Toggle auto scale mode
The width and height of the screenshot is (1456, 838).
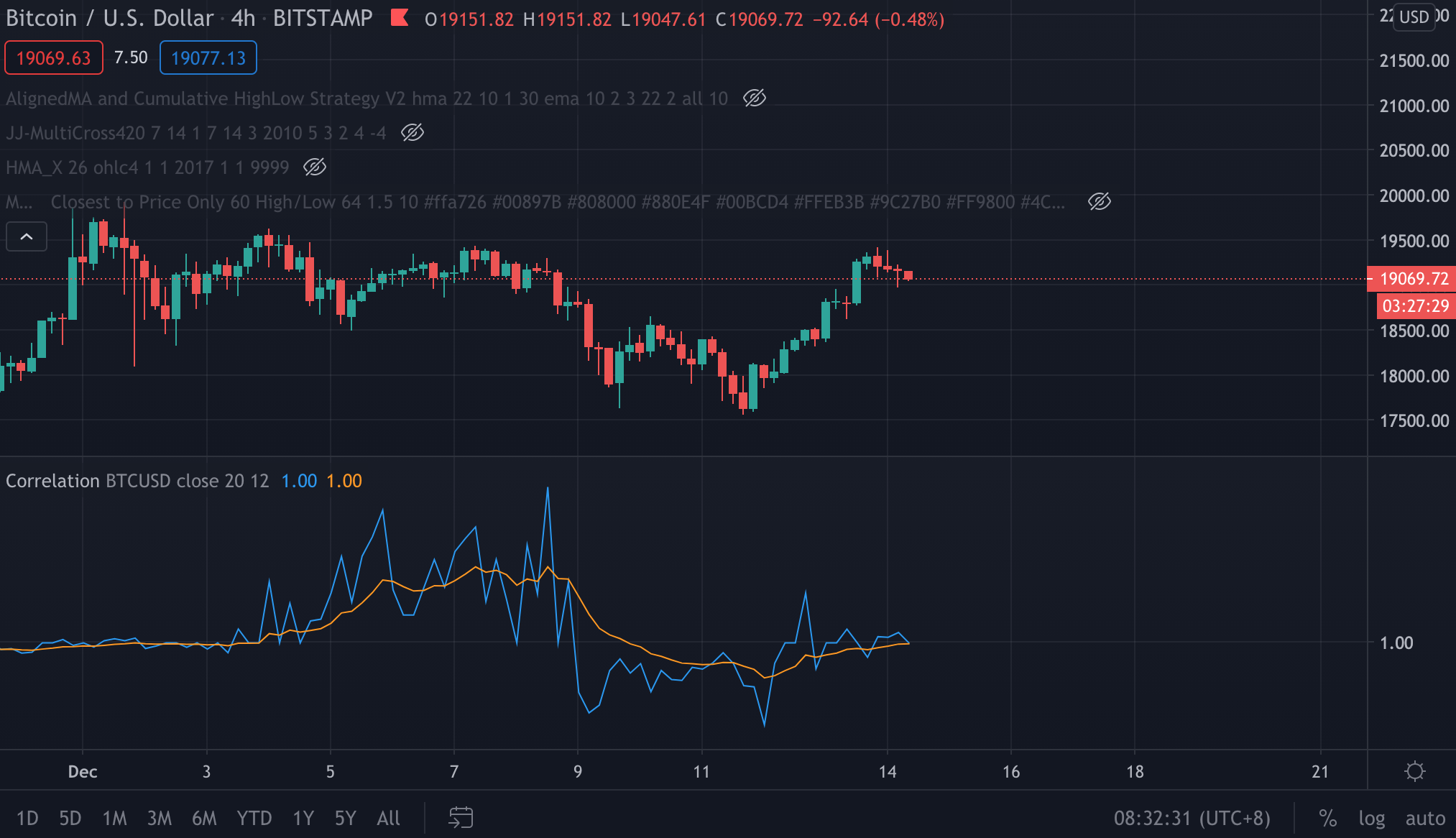point(1425,818)
